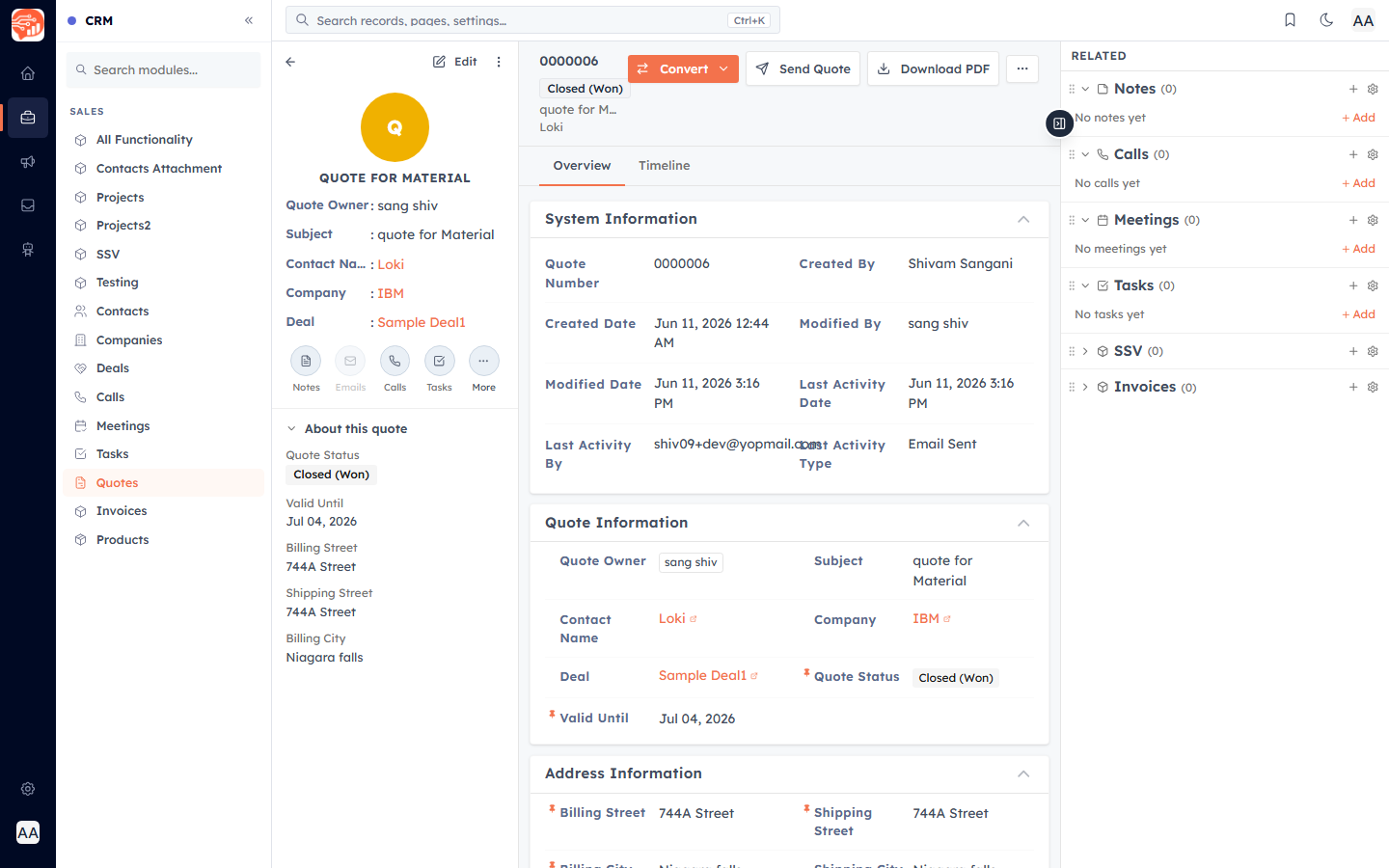Click the More quick action icon
1389x868 pixels.
[x=483, y=361]
